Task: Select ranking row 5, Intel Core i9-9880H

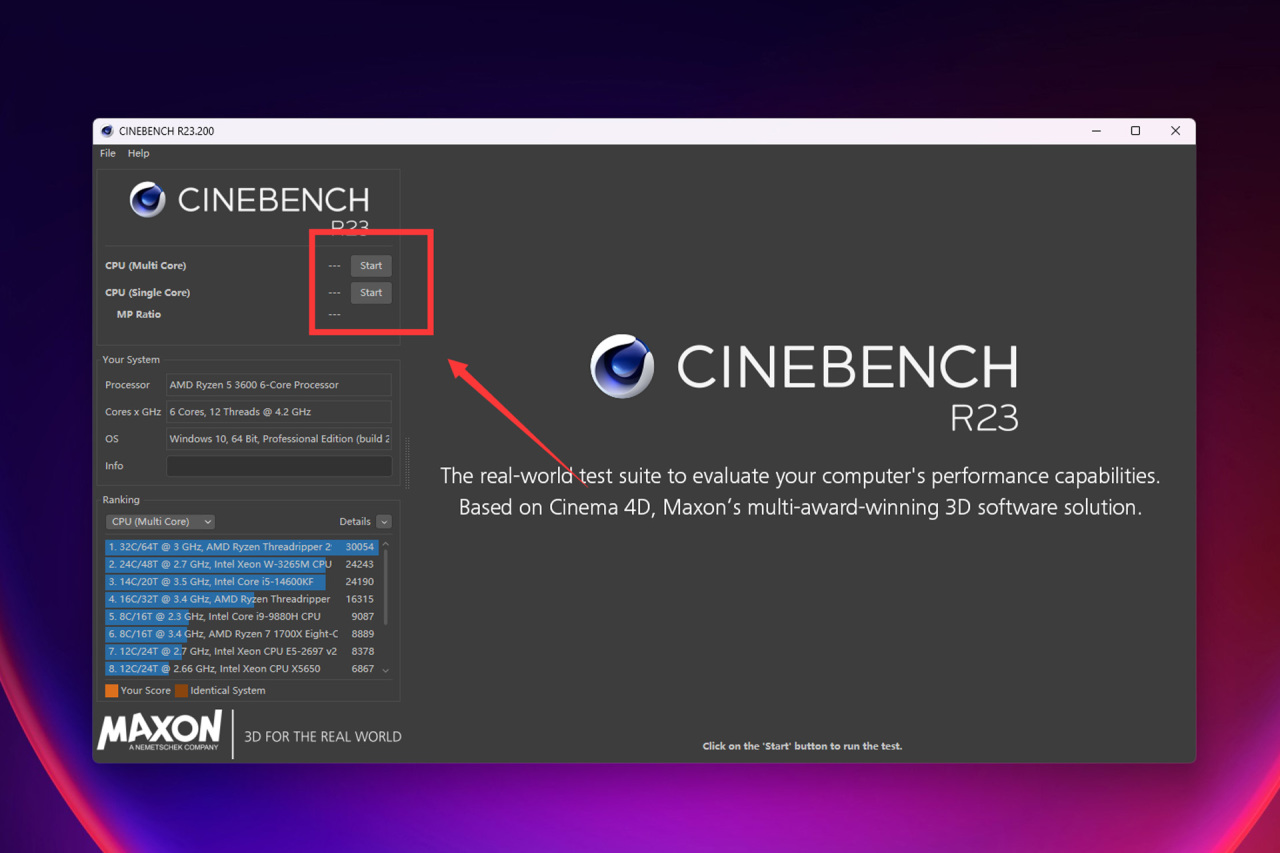Action: [241, 617]
